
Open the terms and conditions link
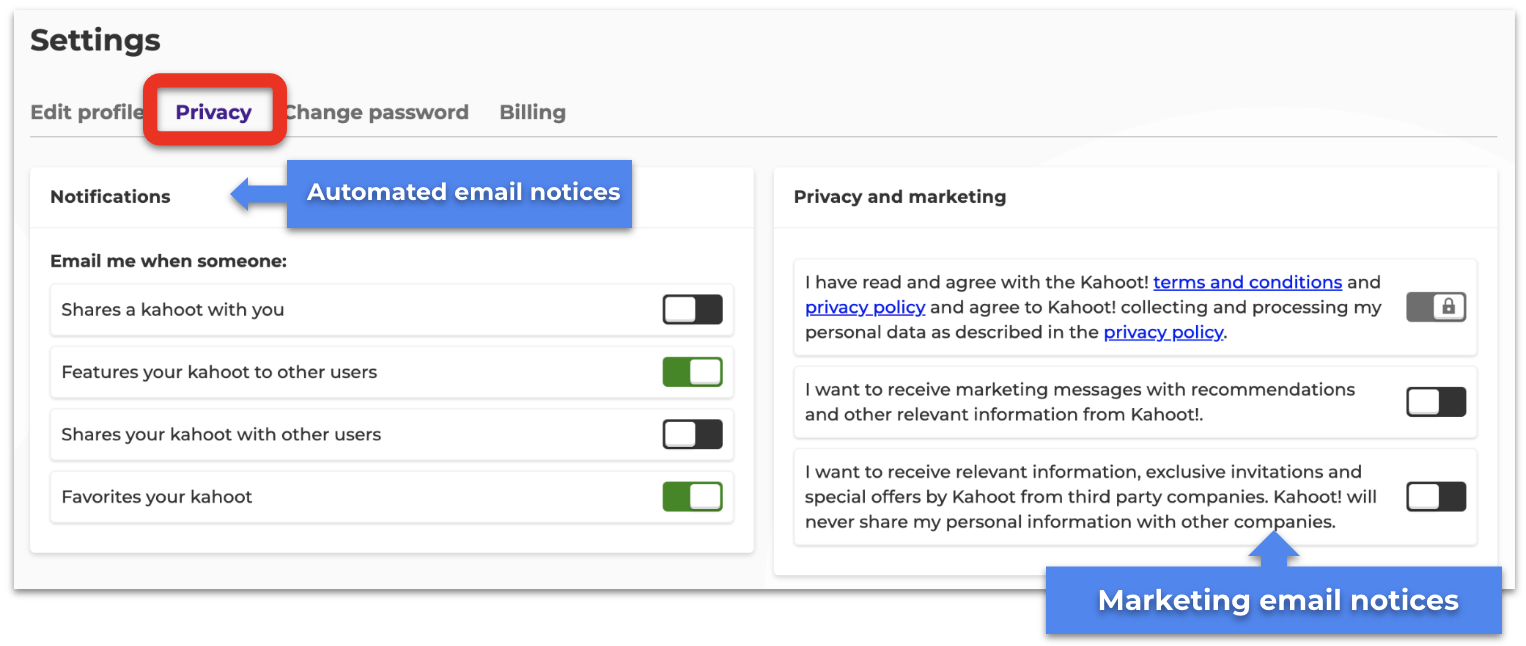coord(1247,282)
